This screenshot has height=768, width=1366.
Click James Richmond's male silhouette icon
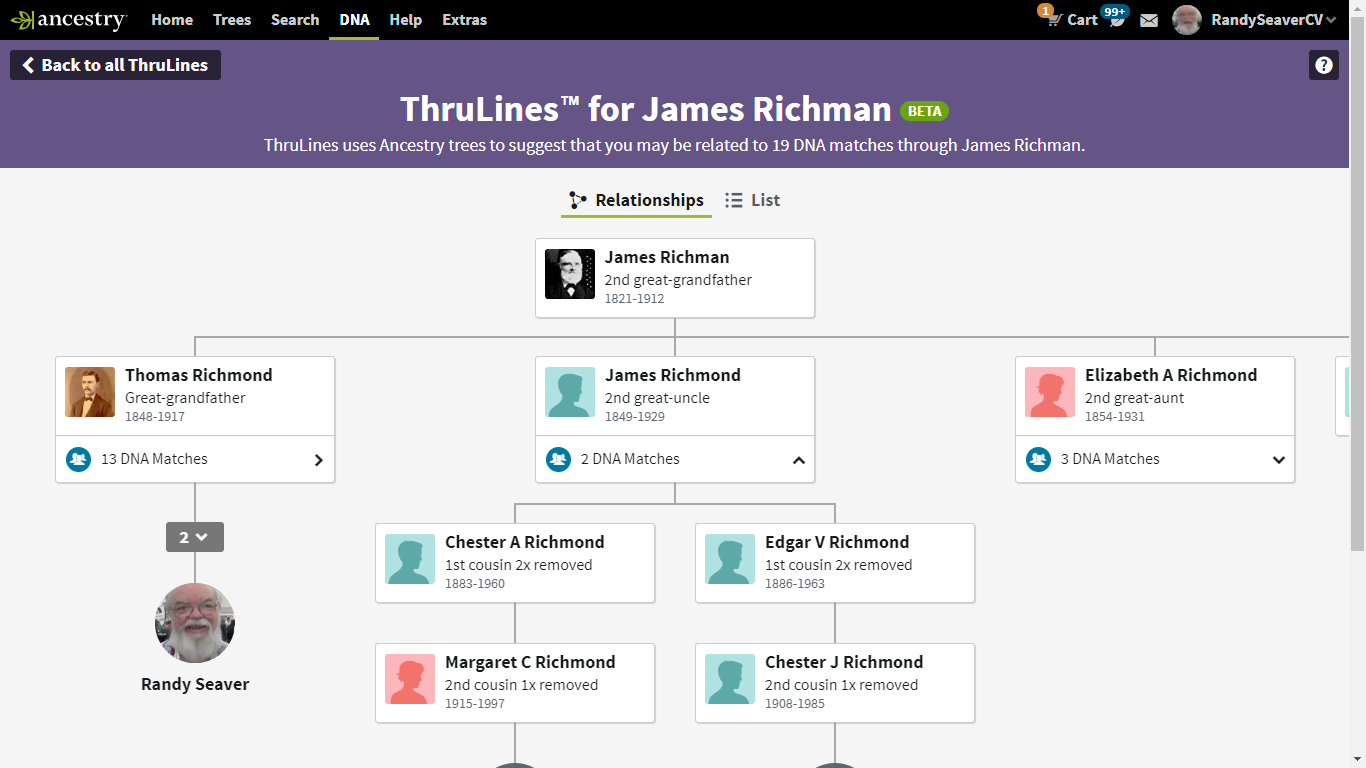pos(570,392)
